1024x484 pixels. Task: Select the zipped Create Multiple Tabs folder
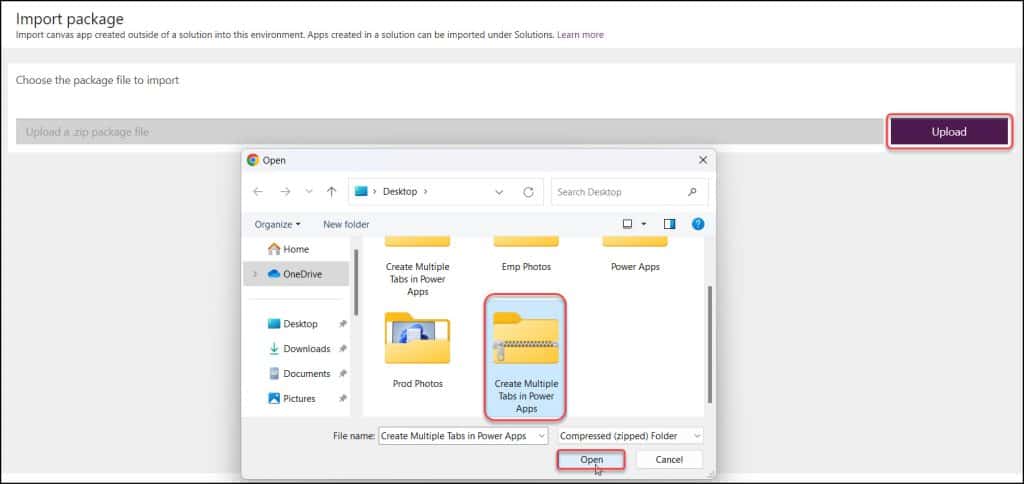(526, 355)
